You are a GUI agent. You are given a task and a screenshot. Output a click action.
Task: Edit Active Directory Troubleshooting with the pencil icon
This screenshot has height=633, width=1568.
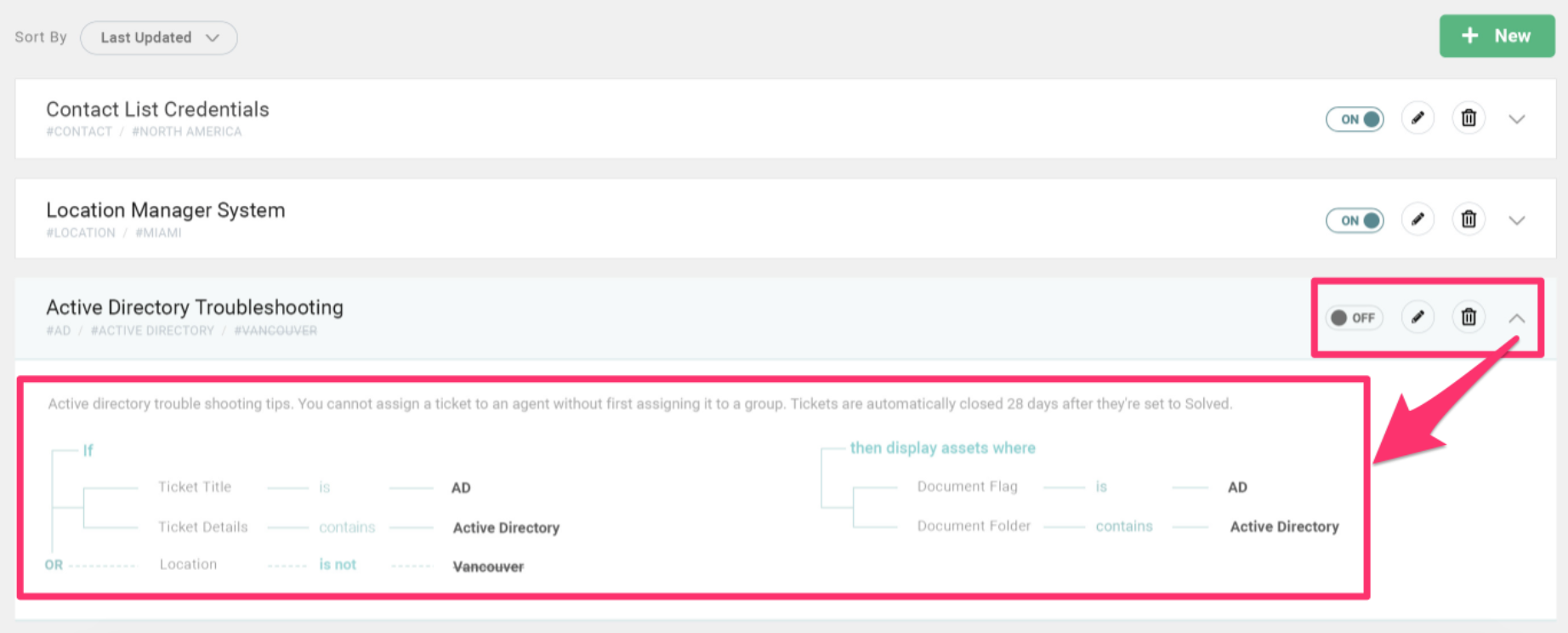tap(1417, 317)
